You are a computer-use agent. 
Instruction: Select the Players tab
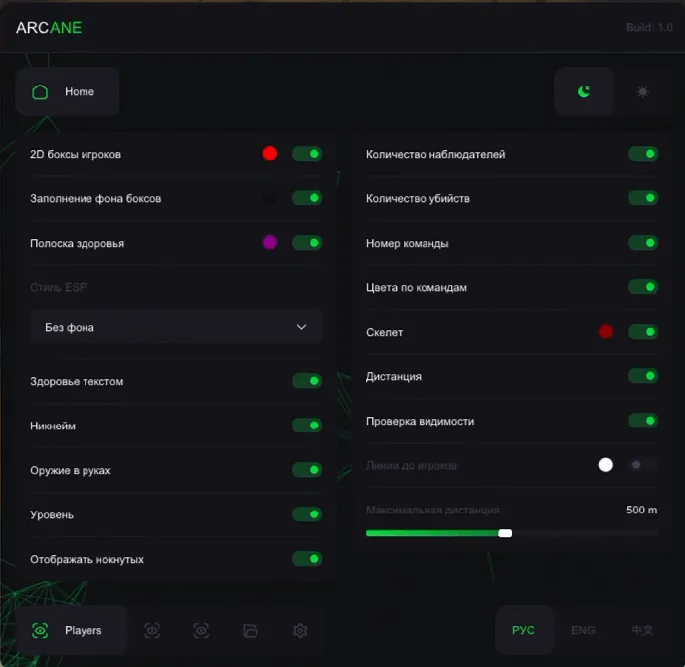click(71, 631)
